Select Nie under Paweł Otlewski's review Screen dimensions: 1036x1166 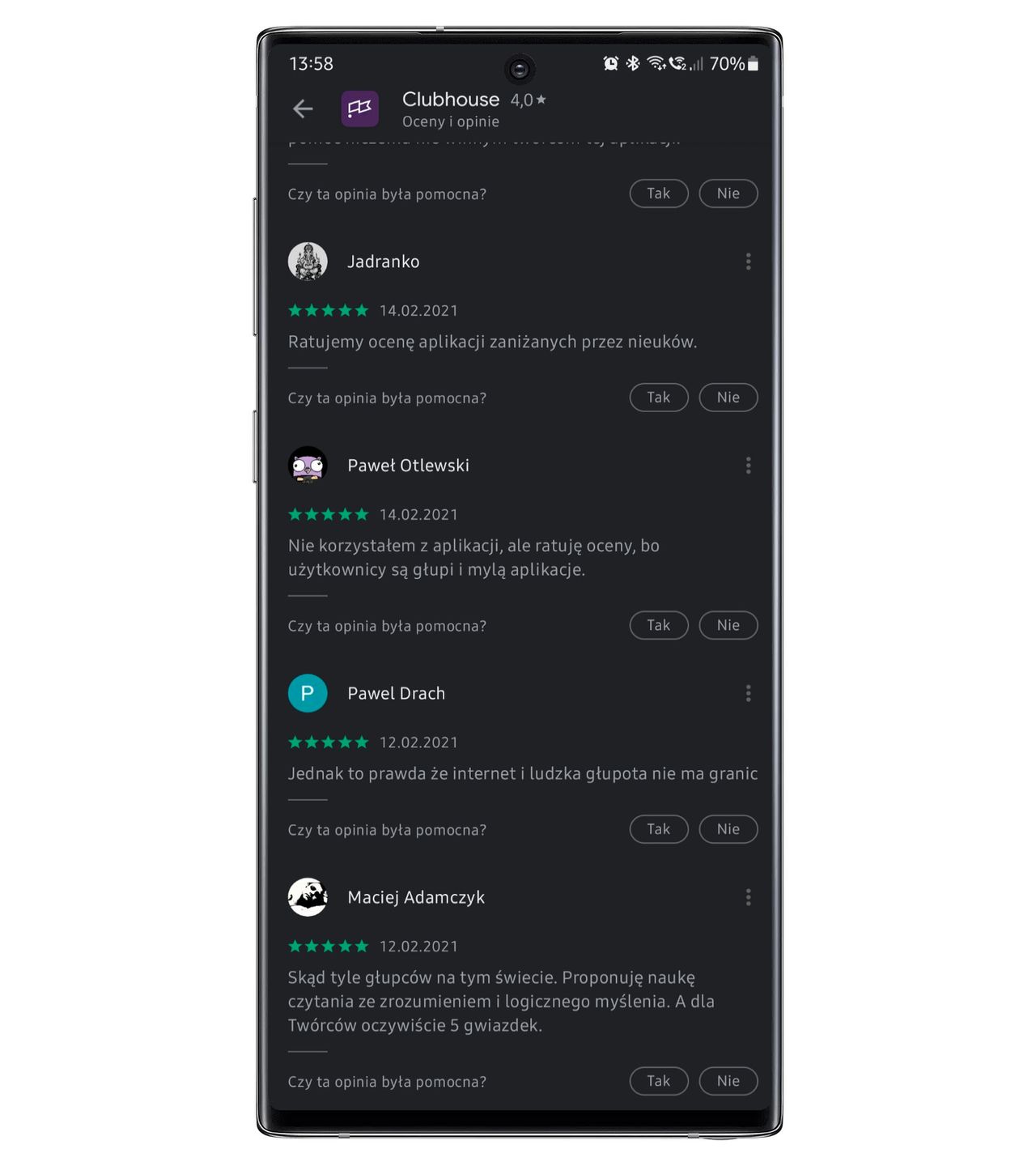point(728,625)
